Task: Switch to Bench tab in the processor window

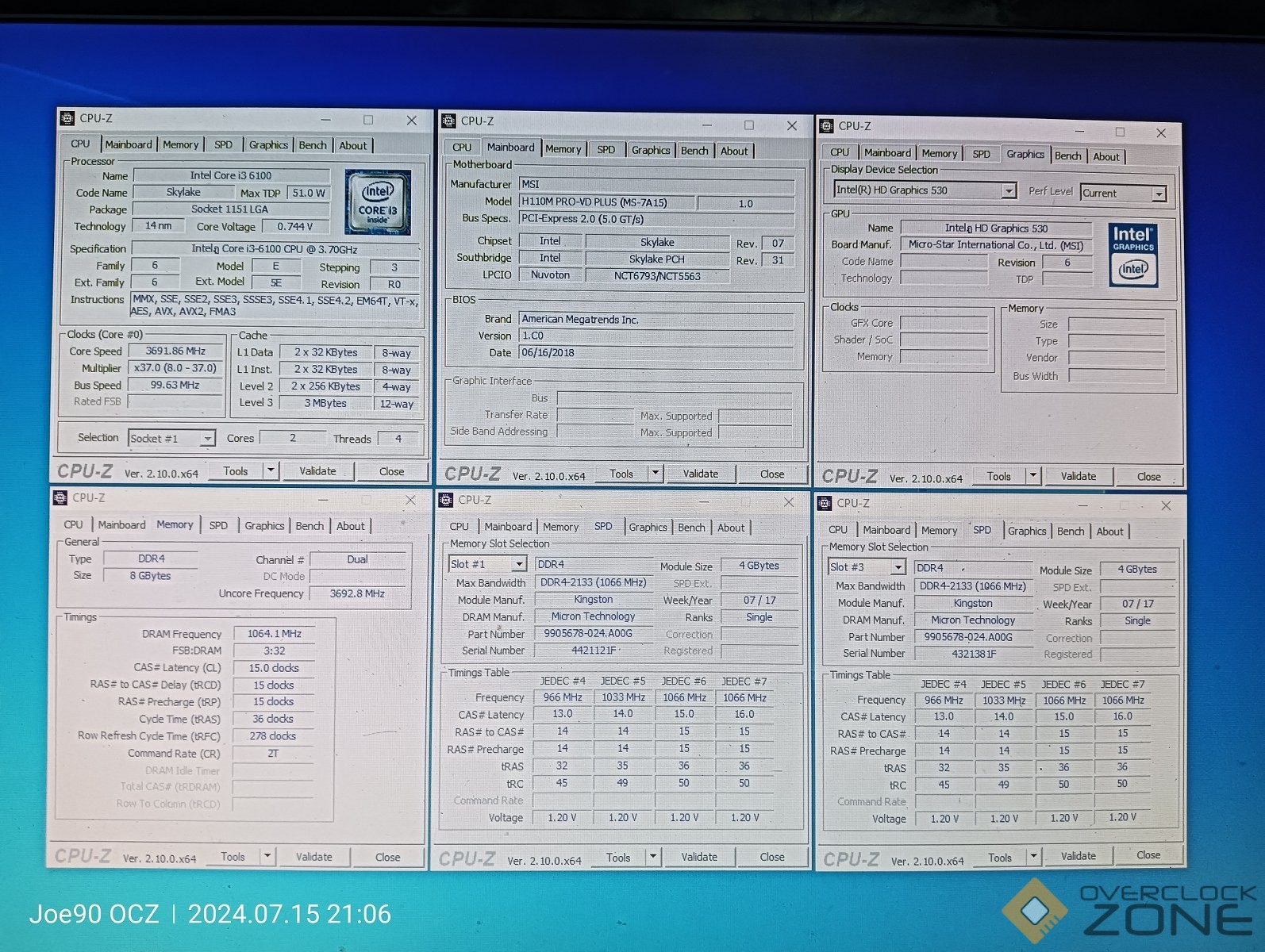Action: [313, 145]
